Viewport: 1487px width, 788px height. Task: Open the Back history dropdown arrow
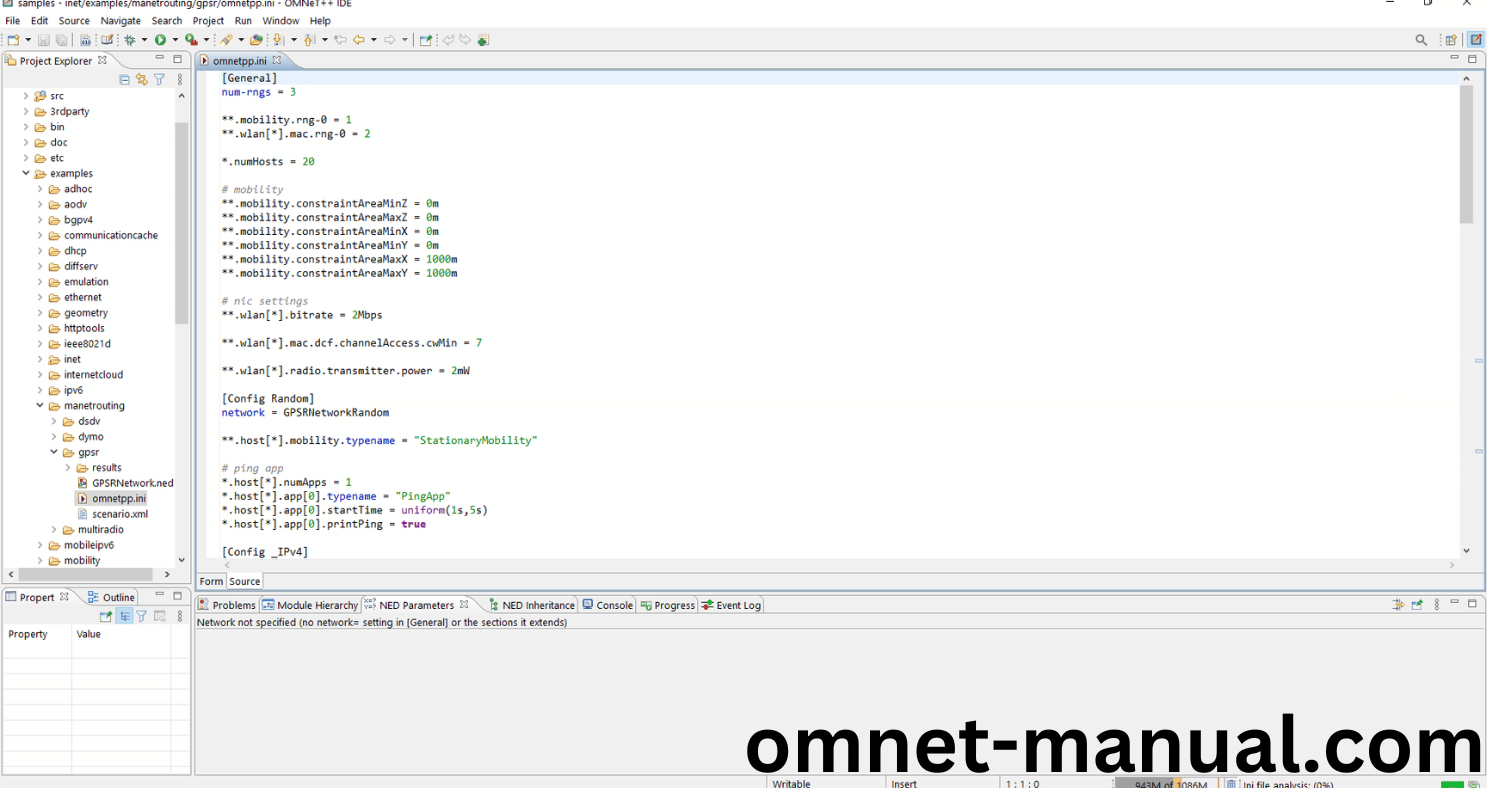[373, 40]
